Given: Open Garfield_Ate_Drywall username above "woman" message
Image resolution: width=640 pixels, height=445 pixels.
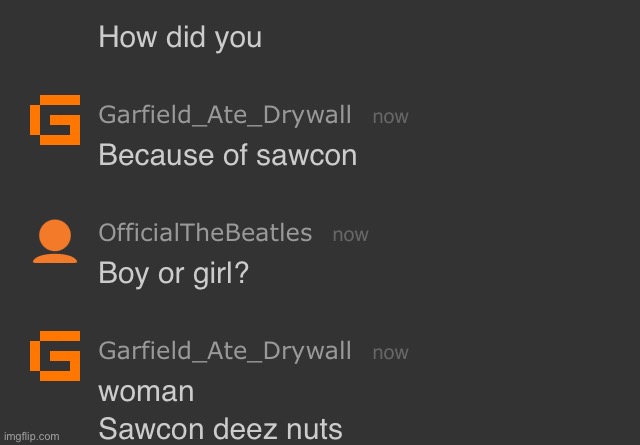Looking at the screenshot, I should click(x=224, y=351).
